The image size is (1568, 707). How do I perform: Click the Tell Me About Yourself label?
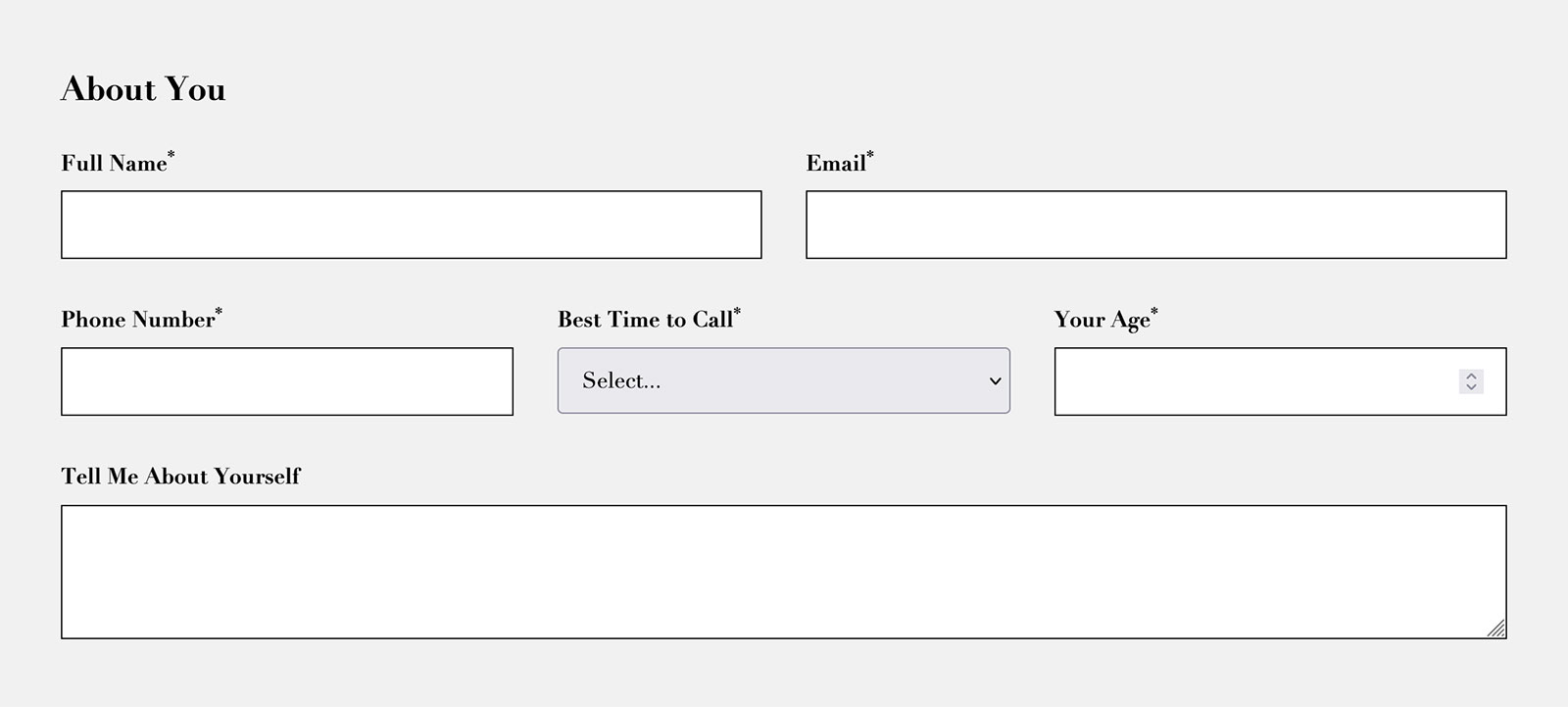[179, 478]
